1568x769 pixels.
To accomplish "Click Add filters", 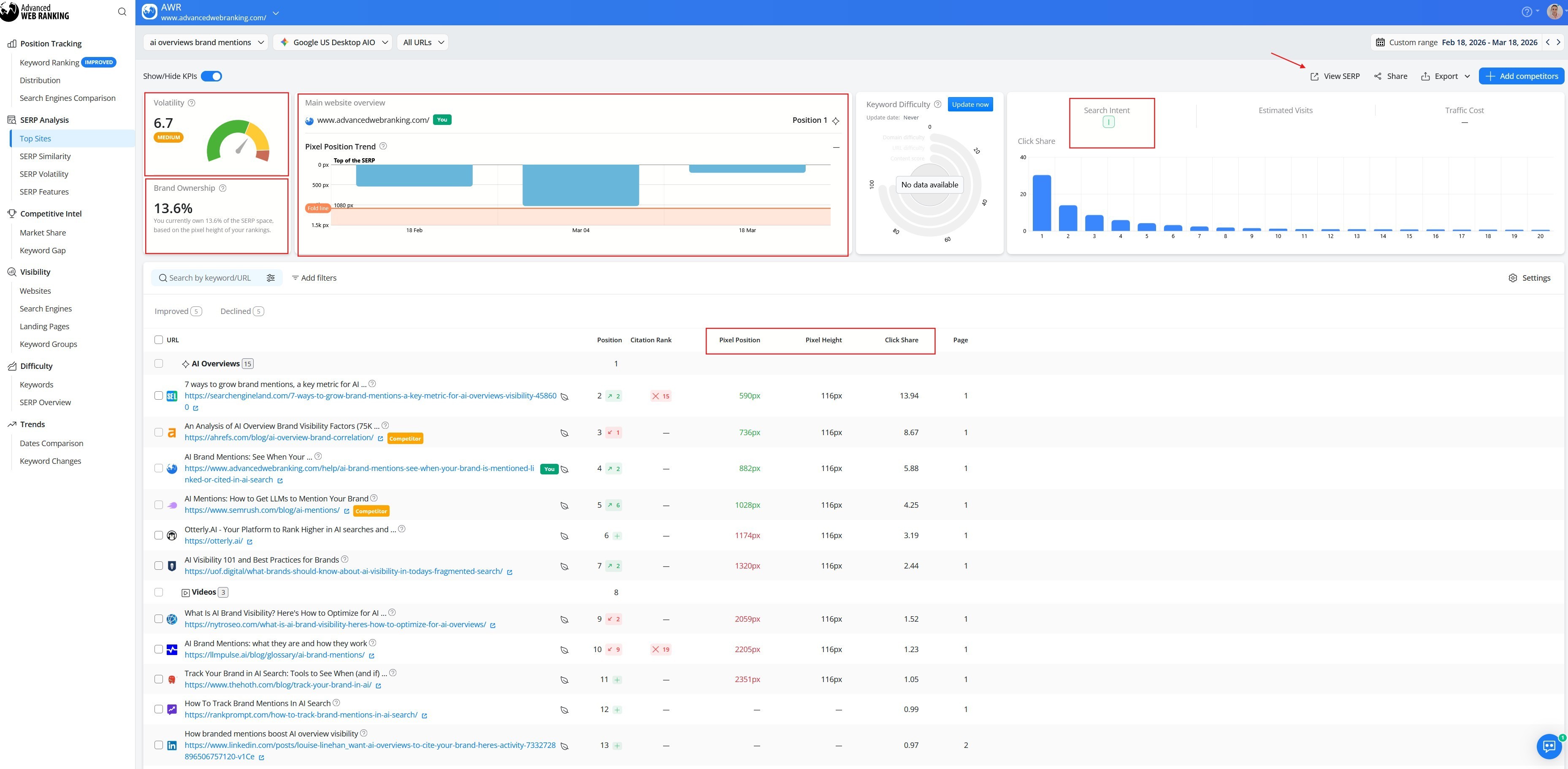I will click(x=314, y=278).
